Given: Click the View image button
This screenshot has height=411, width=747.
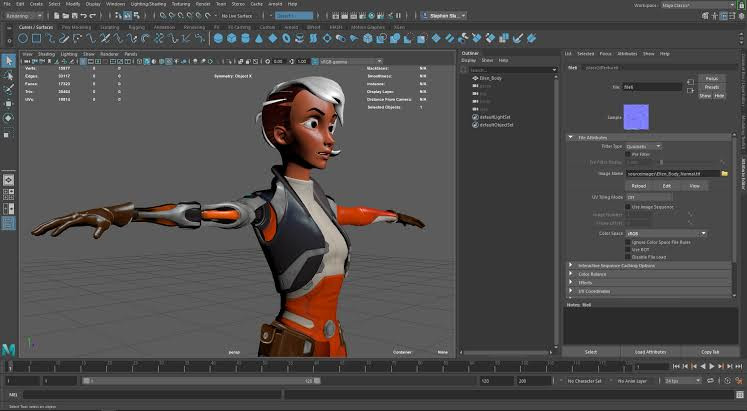Looking at the screenshot, I should [x=695, y=186].
